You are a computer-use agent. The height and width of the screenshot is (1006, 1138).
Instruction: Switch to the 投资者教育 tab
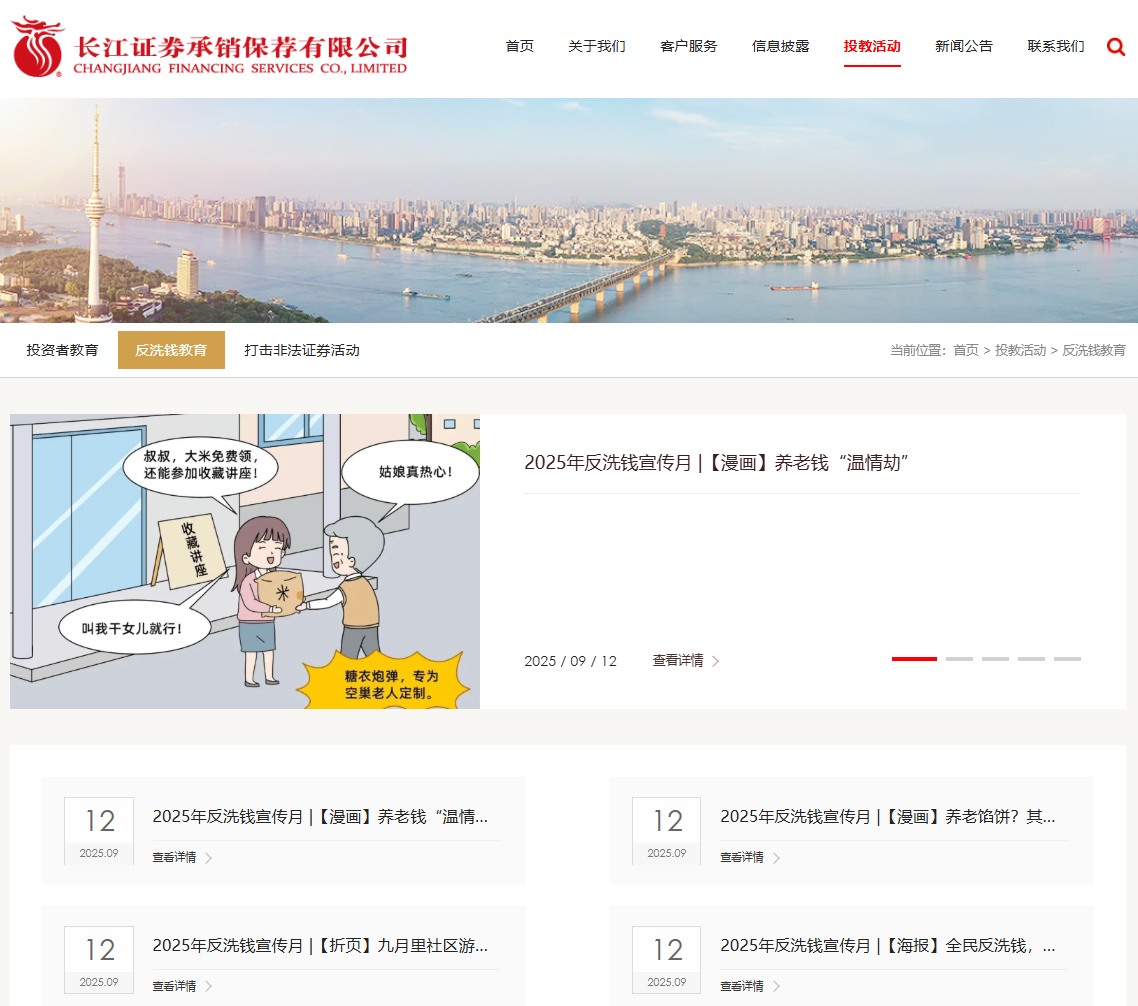(62, 350)
